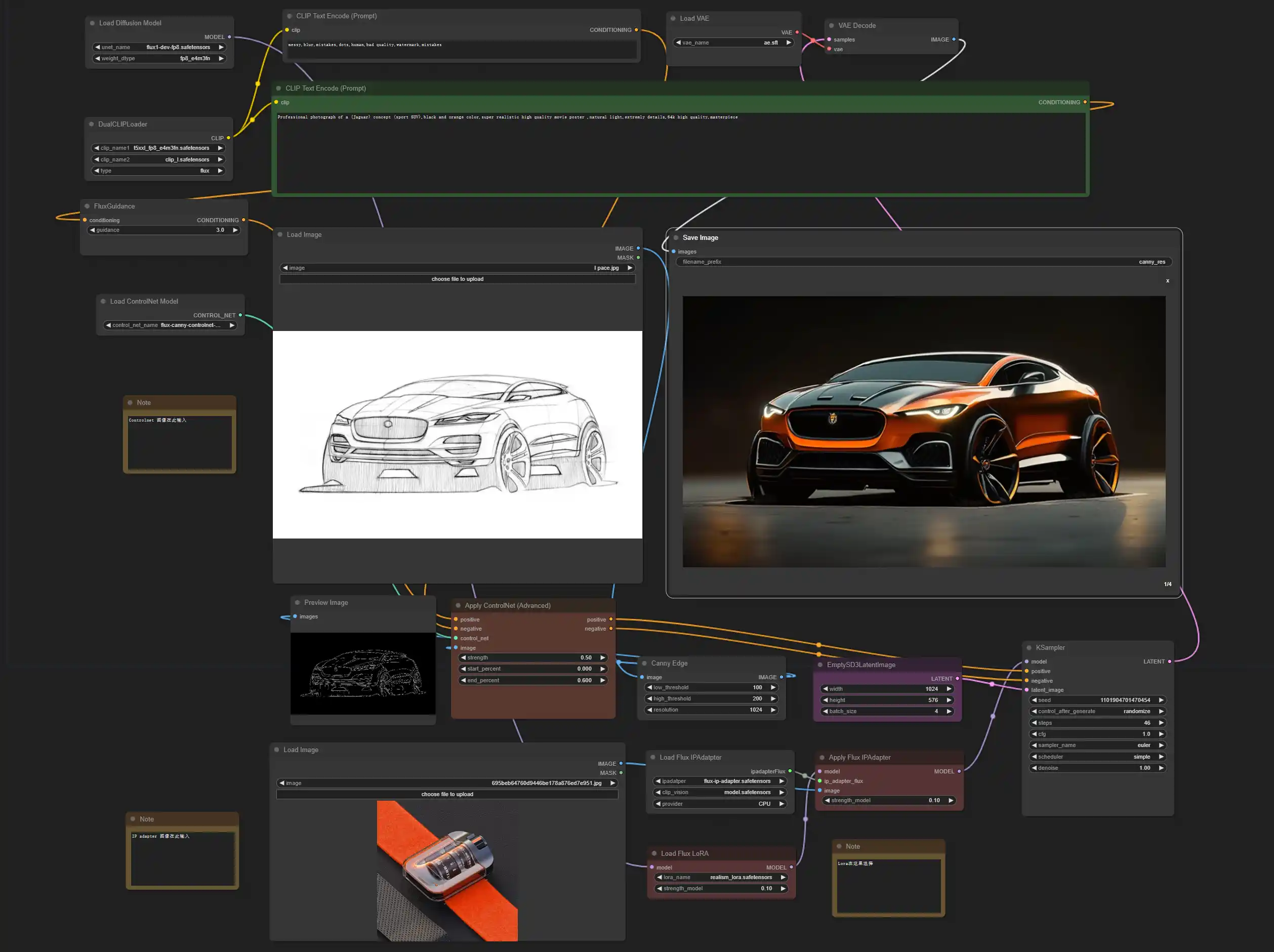Decrease ControlNet strength using its left arrow
1274x952 pixels.
pyautogui.click(x=464, y=657)
